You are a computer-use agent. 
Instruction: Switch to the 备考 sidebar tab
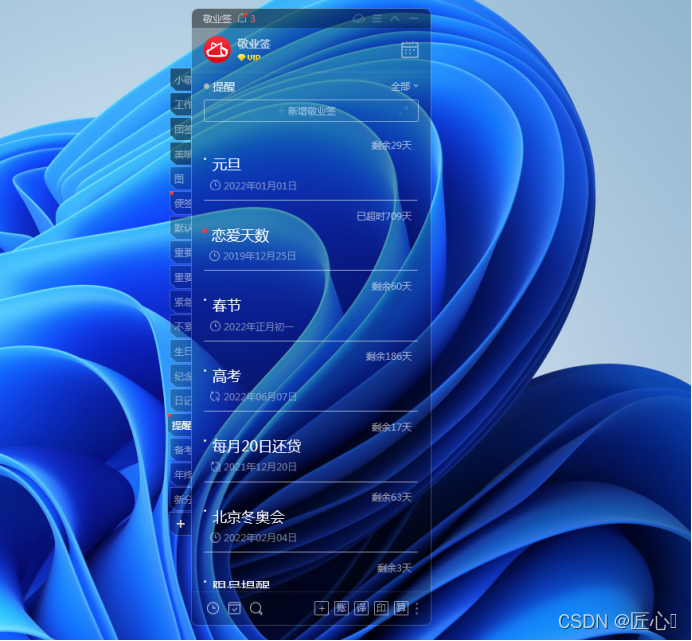(x=182, y=450)
